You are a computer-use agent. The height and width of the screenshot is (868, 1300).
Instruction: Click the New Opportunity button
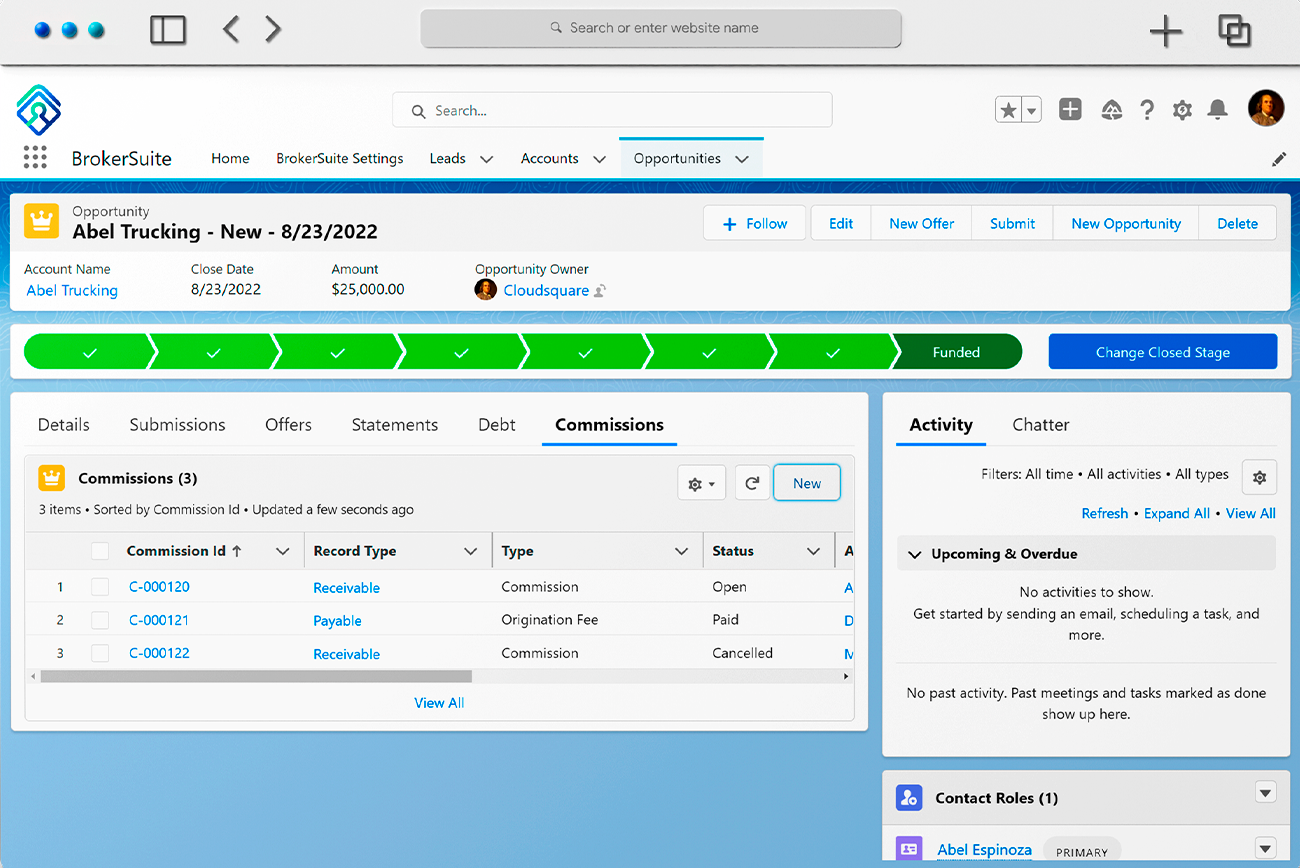(x=1126, y=223)
